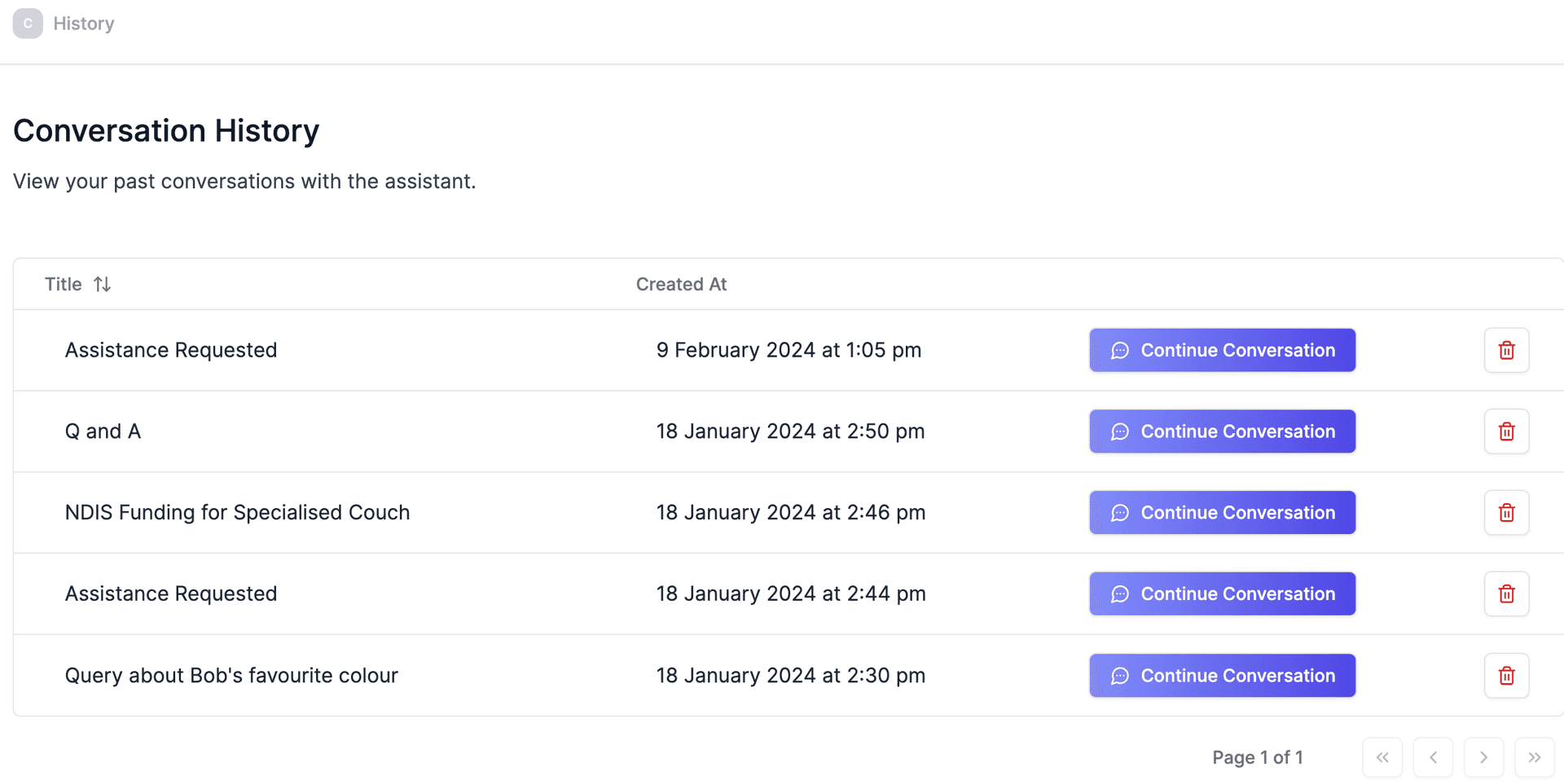The height and width of the screenshot is (784, 1564).
Task: Click the "Page 1 of 1" indicator
Action: click(x=1258, y=757)
